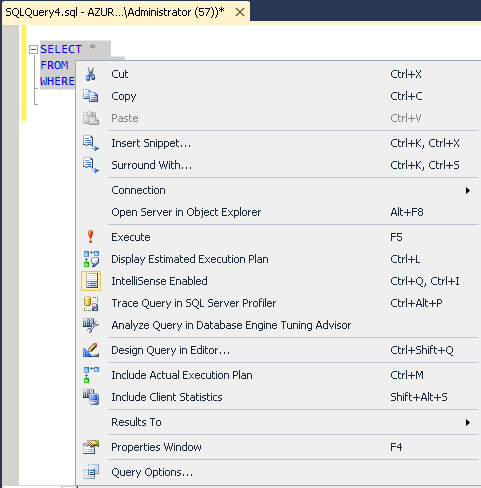Viewport: 481px width, 488px height.
Task: Expand the Results To submenu arrow
Action: click(x=468, y=422)
